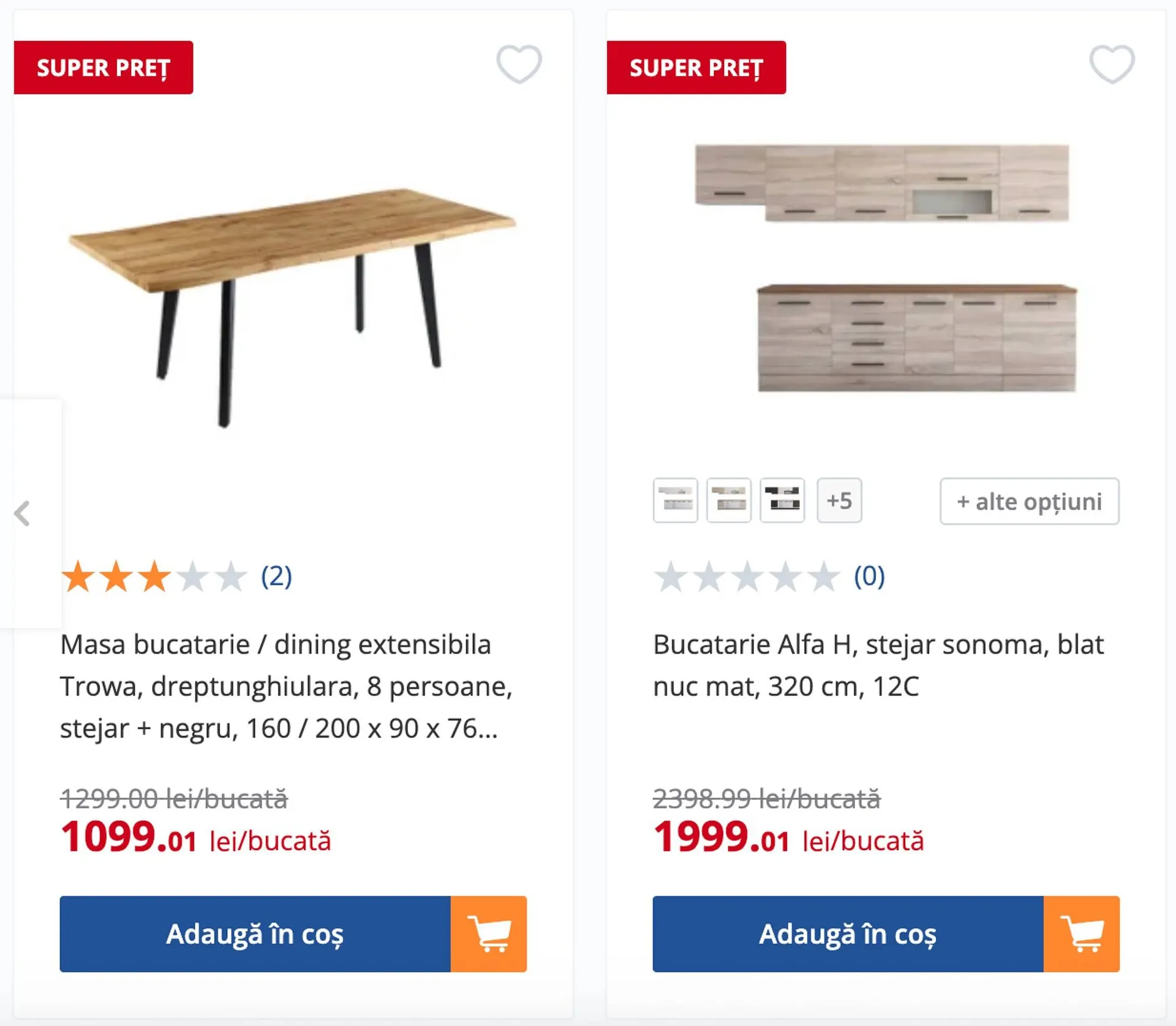Add Trowa dining table to wishlist heart

click(519, 64)
